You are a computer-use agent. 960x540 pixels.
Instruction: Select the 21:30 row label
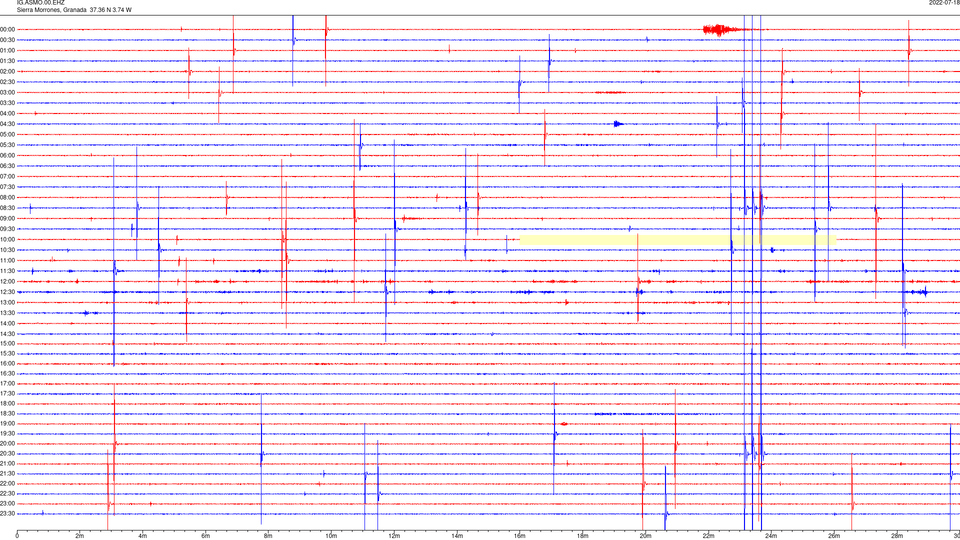[8, 474]
